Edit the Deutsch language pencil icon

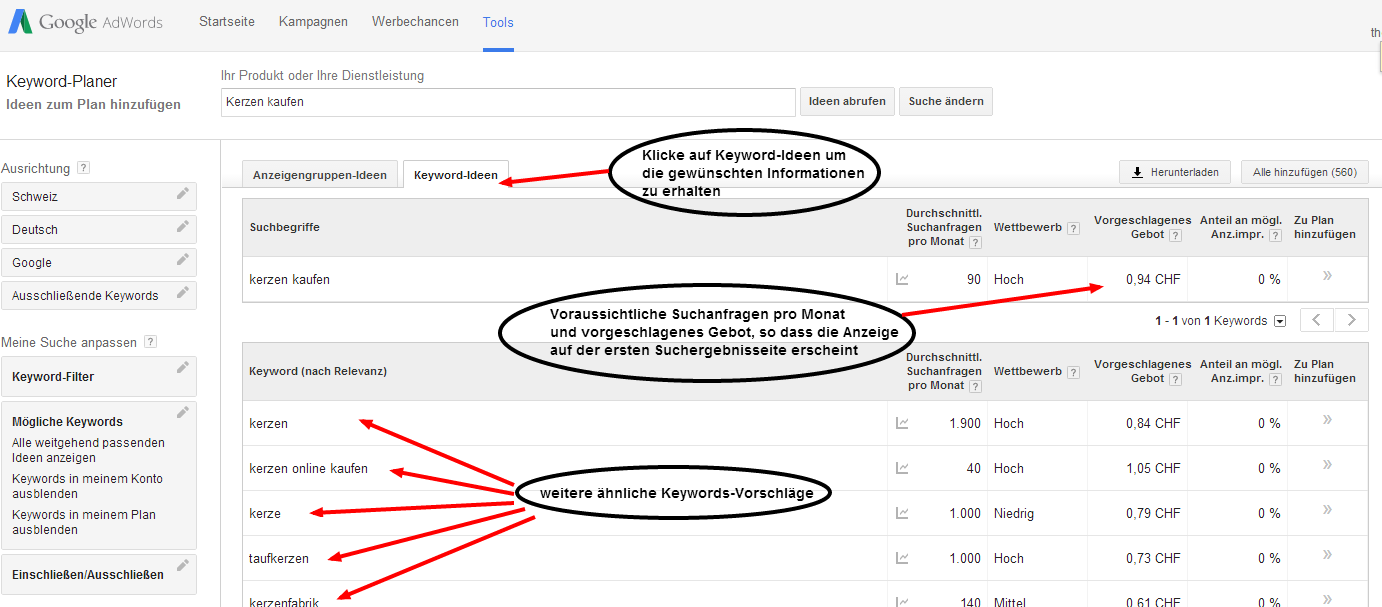coord(182,227)
